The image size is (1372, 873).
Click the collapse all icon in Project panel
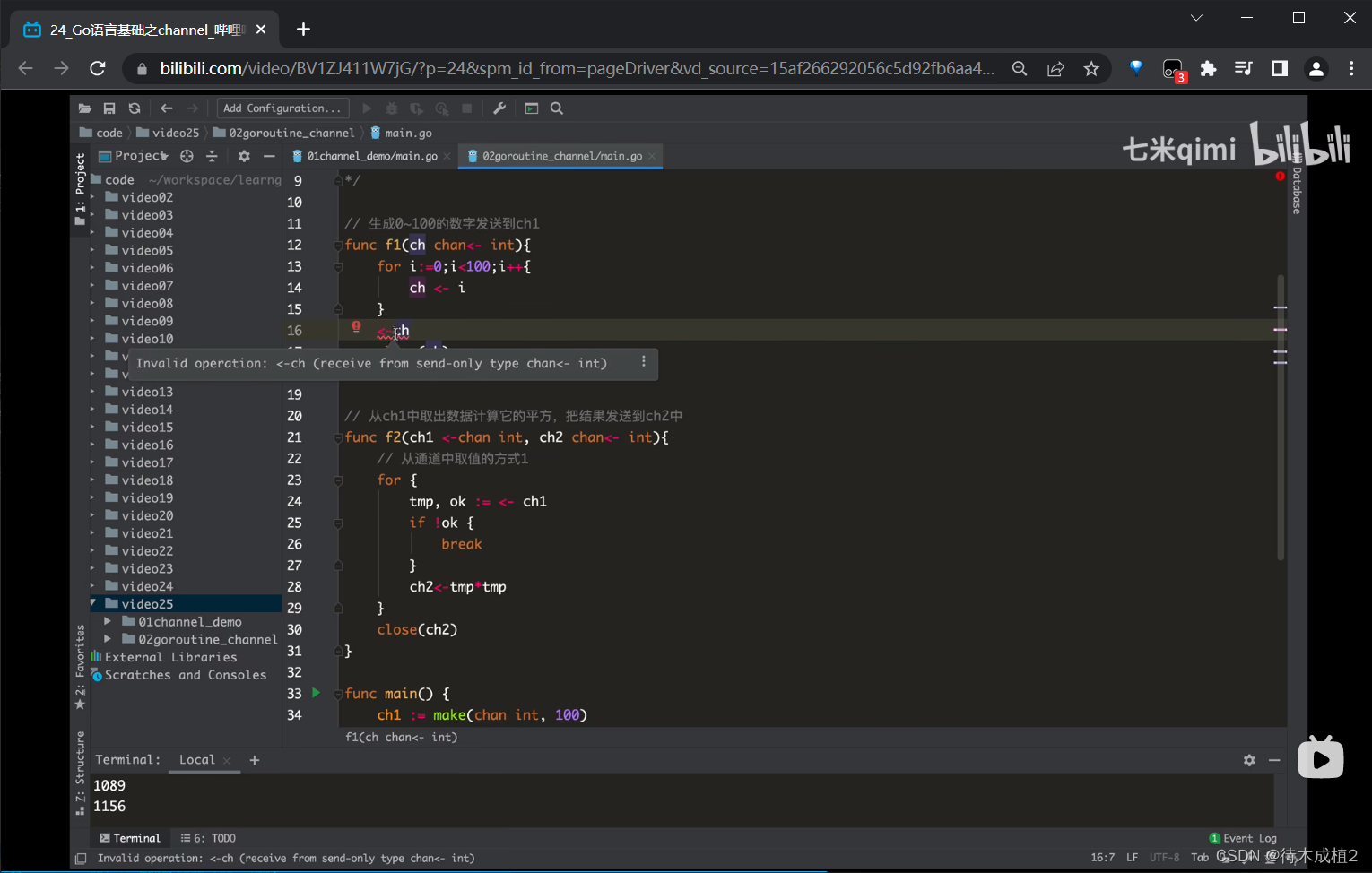212,156
